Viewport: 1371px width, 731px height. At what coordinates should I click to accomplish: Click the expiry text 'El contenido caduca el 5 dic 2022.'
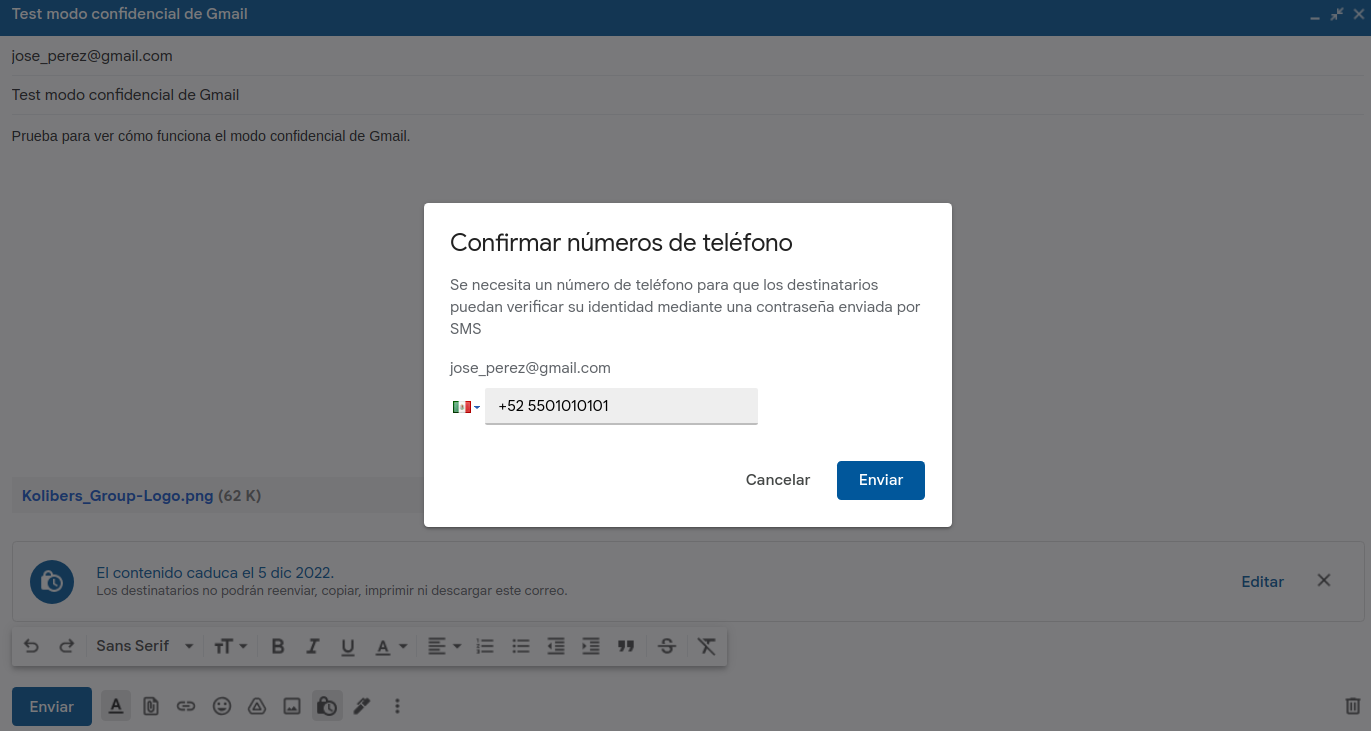pos(215,573)
